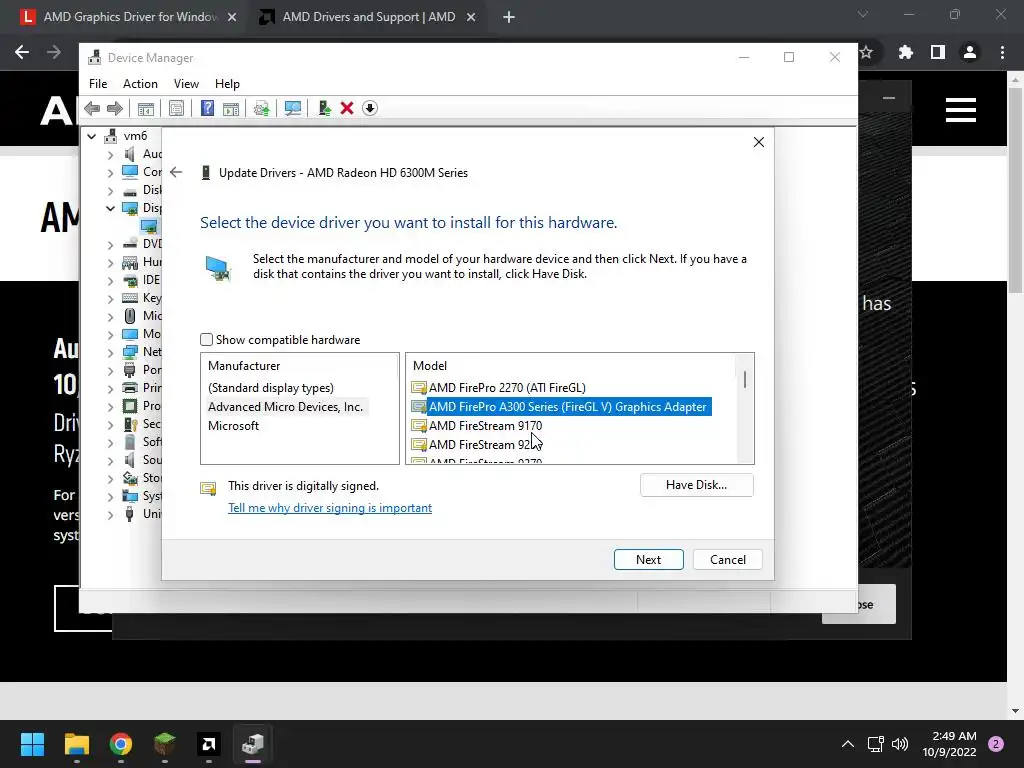
Task: Click the Have Disk... button
Action: [696, 485]
